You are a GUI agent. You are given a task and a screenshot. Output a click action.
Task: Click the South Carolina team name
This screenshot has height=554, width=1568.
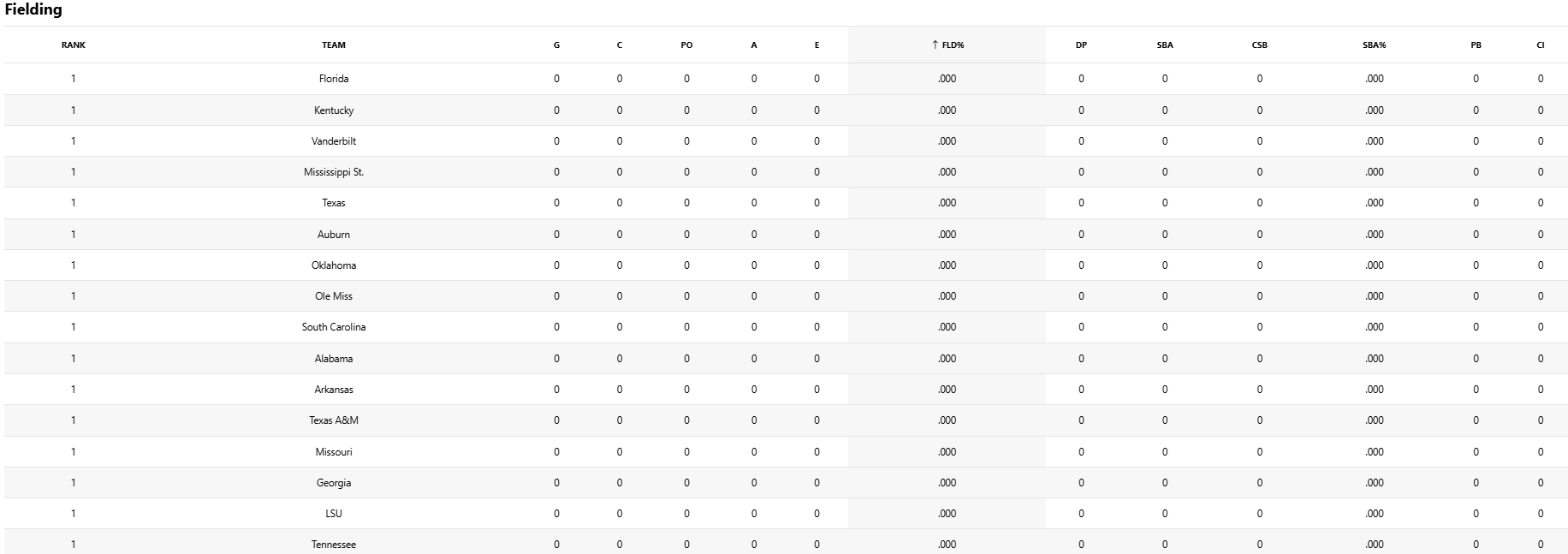click(x=334, y=327)
